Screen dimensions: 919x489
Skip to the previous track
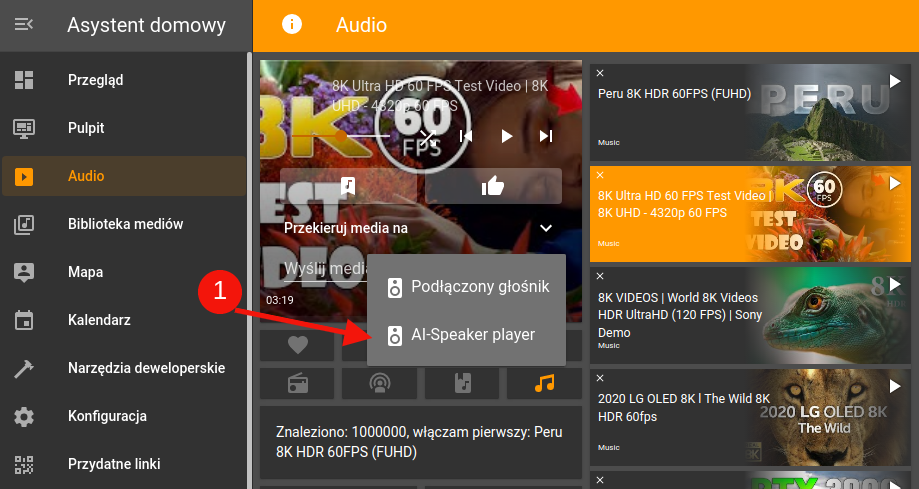(x=466, y=136)
